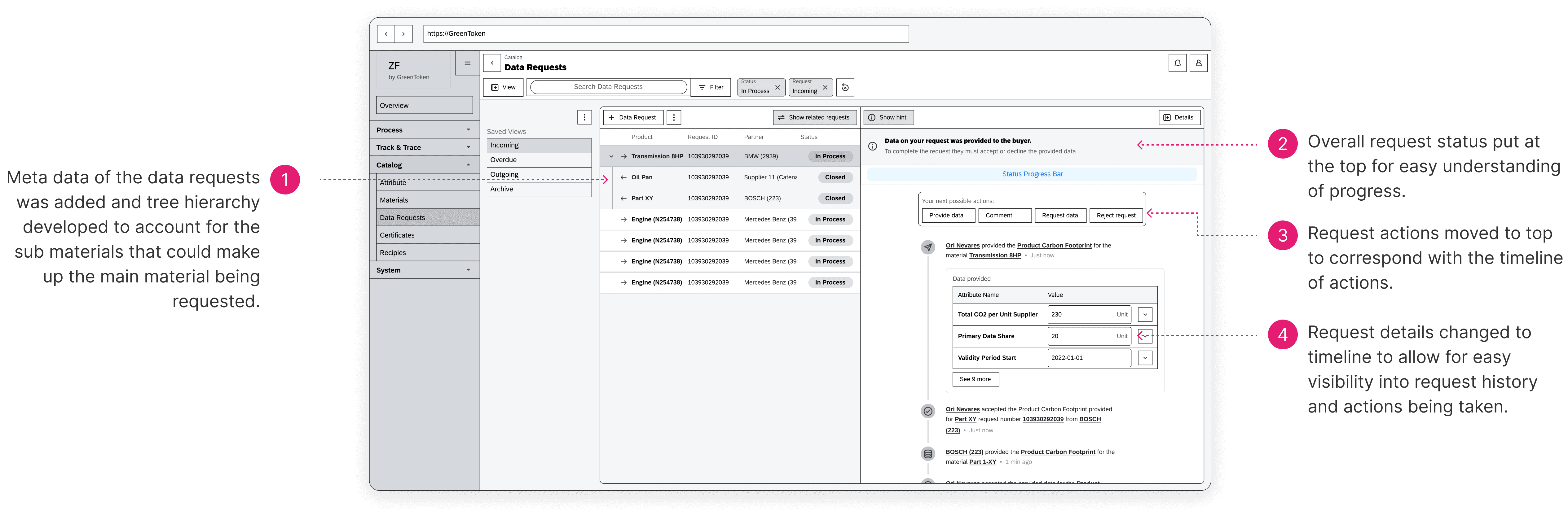Open the notifications bell
The width and height of the screenshot is (1568, 515).
[x=1177, y=63]
